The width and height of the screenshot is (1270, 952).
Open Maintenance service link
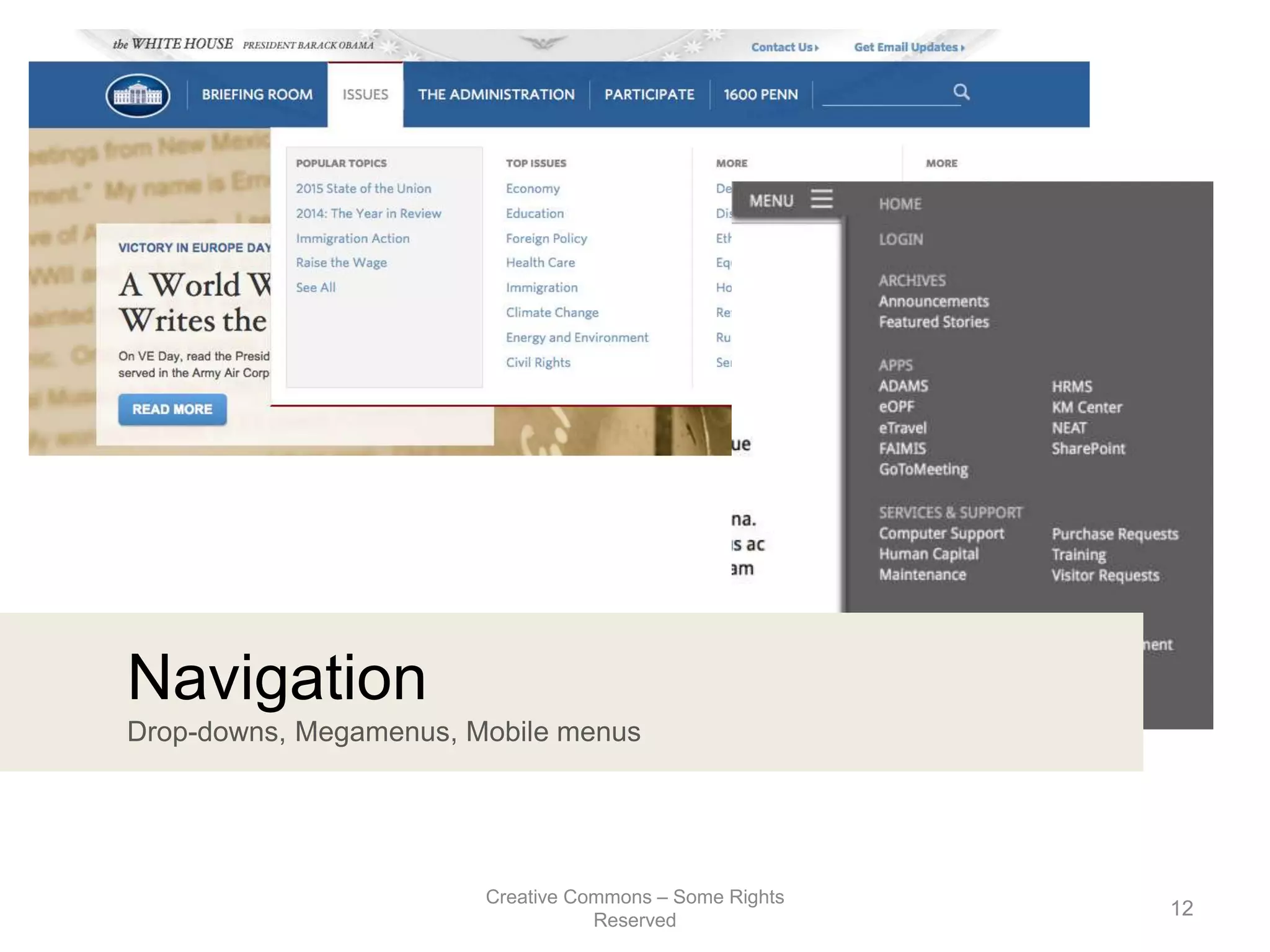tap(922, 575)
